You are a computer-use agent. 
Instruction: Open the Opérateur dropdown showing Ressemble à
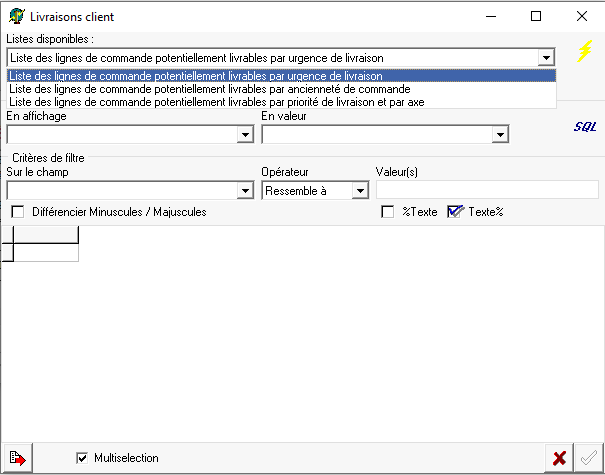coord(359,190)
